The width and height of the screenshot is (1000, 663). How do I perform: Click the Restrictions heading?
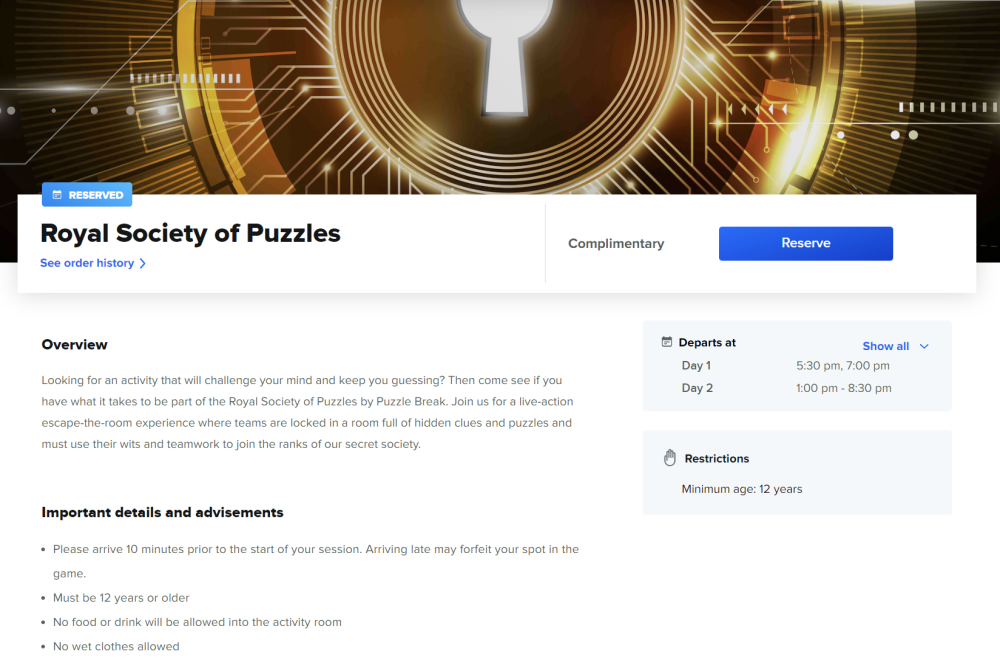tap(717, 458)
